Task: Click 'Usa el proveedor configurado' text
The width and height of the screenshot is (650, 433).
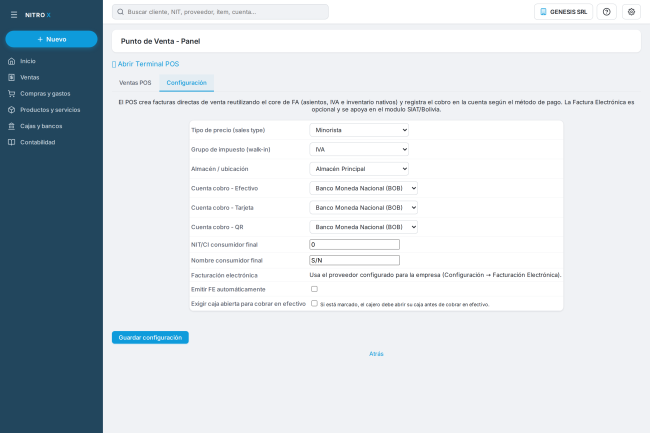Action: click(x=435, y=275)
